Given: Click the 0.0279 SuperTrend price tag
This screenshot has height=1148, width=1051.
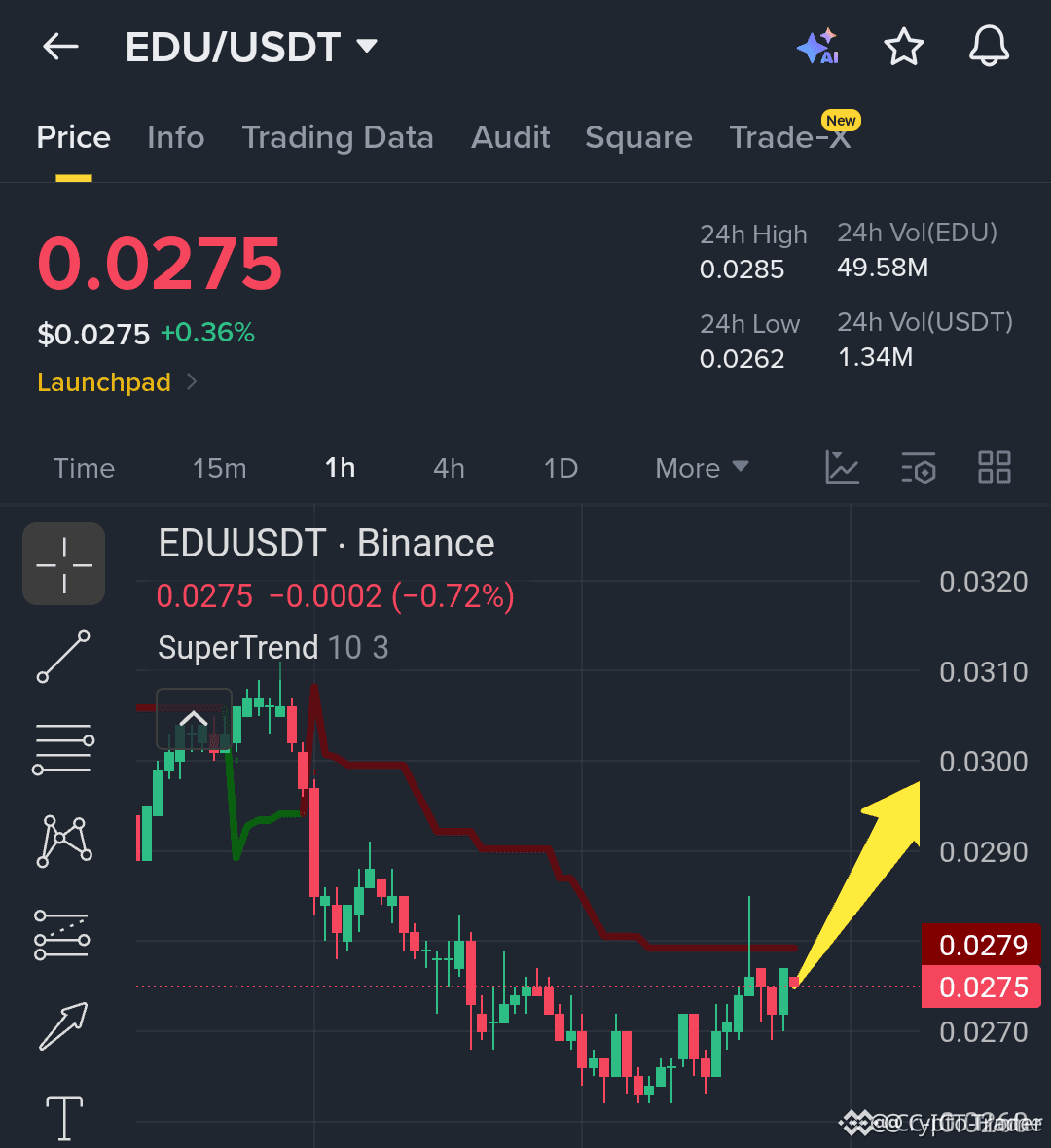Looking at the screenshot, I should (x=982, y=946).
